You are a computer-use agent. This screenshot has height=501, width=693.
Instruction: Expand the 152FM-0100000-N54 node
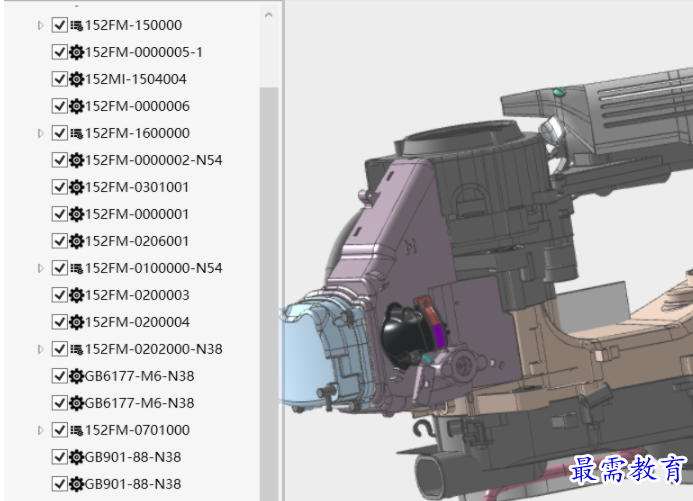pyautogui.click(x=41, y=268)
